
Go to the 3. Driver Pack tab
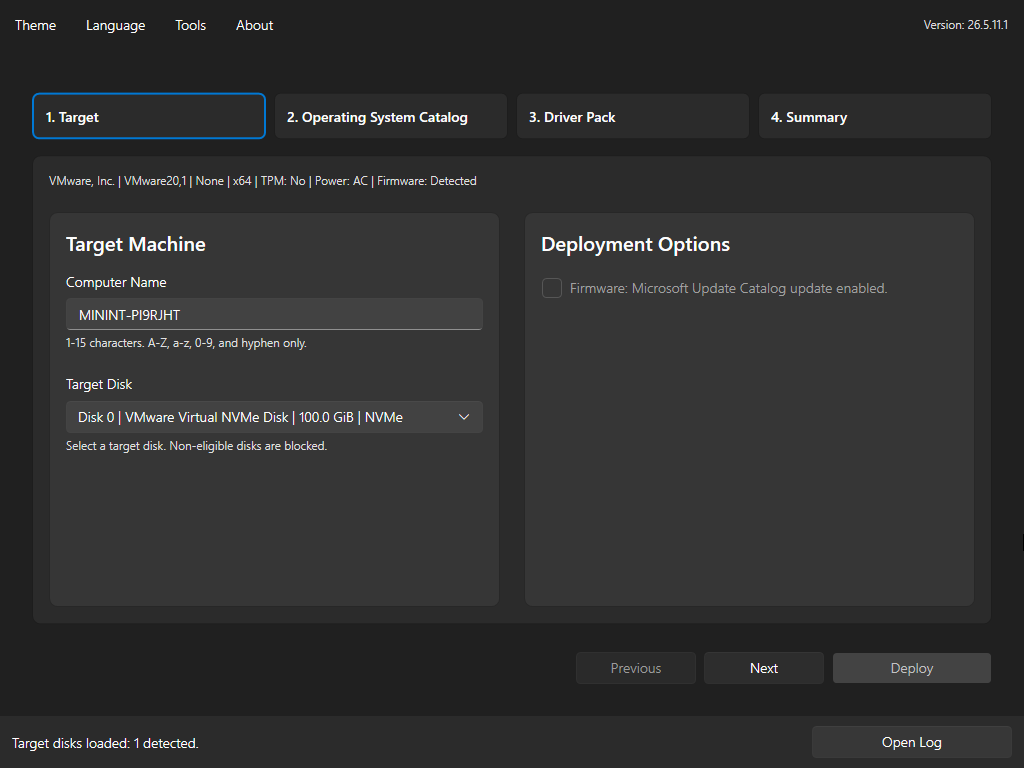633,116
